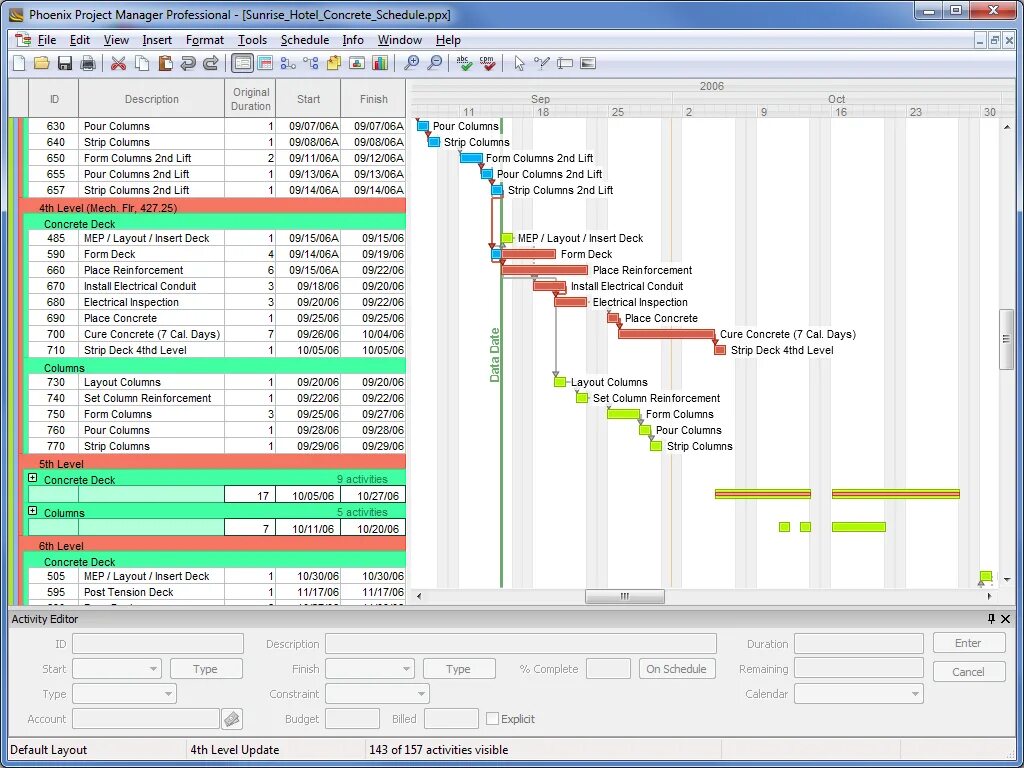Click the picture shapes toolbar icon
Screen dimensions: 1024x768
(357, 63)
